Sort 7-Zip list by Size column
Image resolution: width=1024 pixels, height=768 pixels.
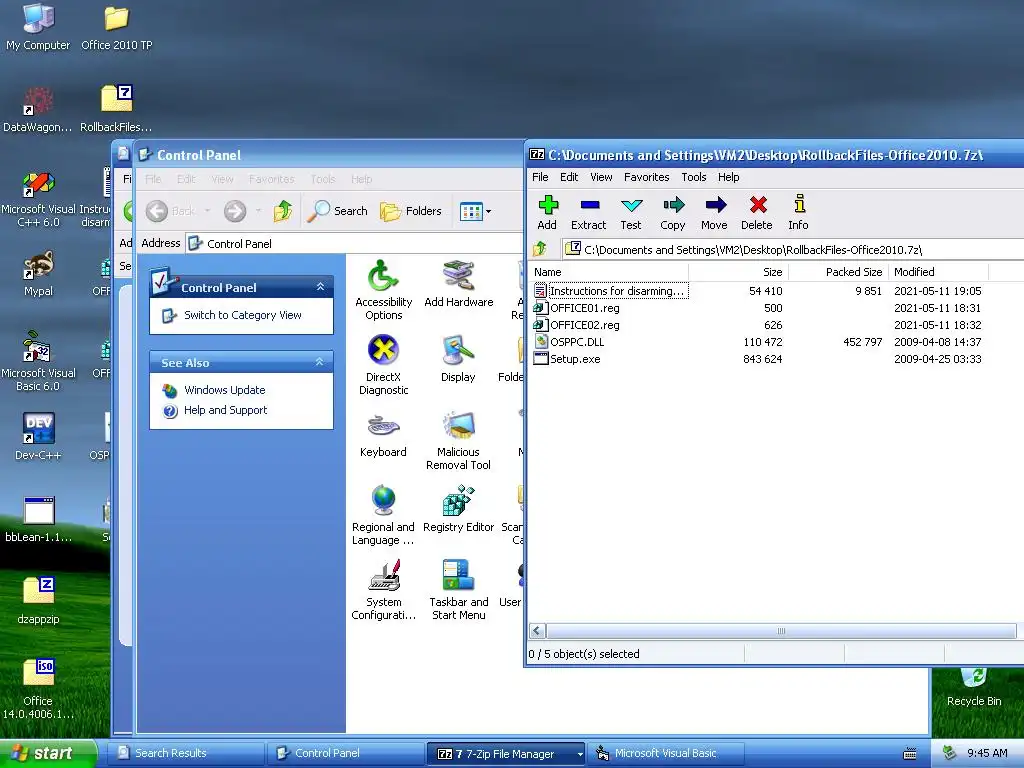(738, 272)
